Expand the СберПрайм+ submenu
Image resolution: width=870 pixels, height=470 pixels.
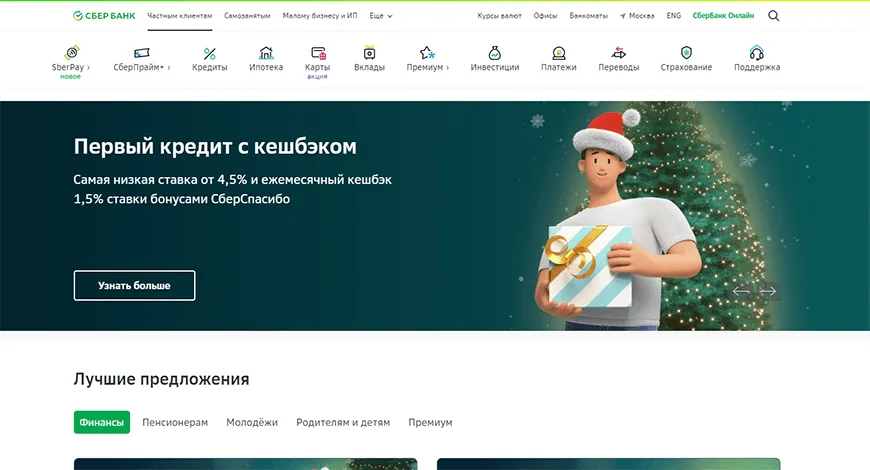[141, 67]
